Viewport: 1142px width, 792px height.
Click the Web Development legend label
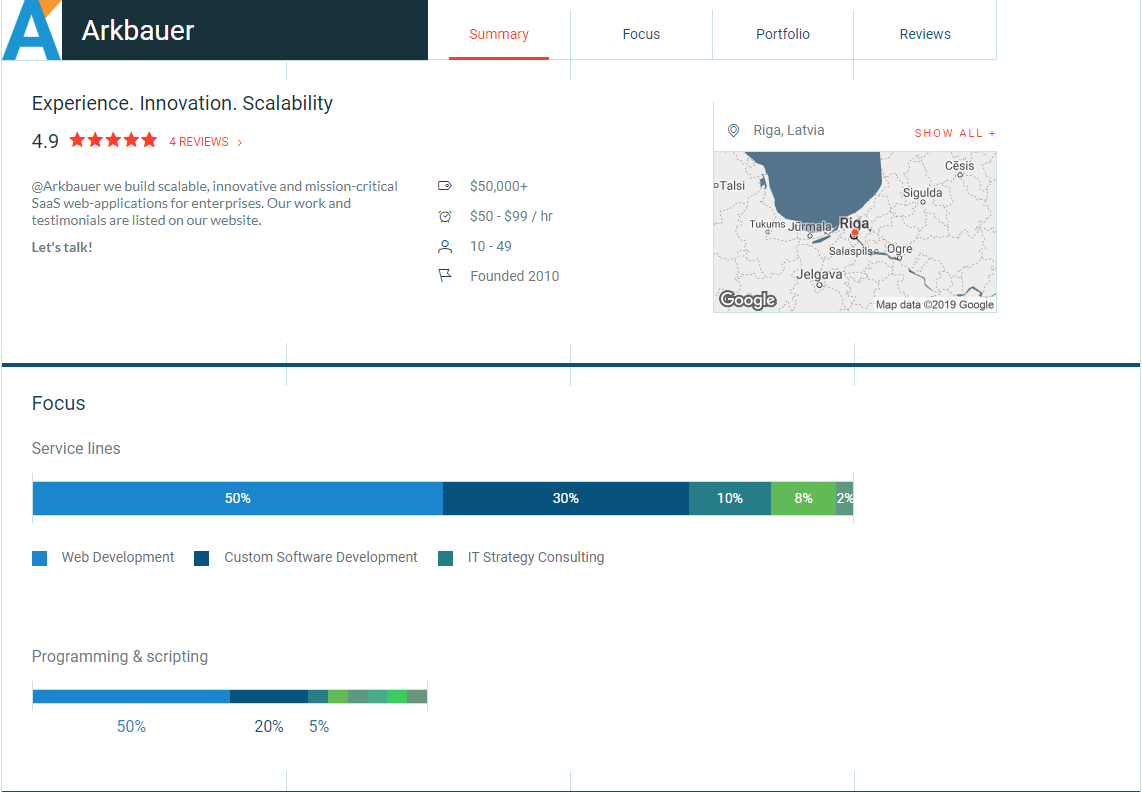(118, 557)
